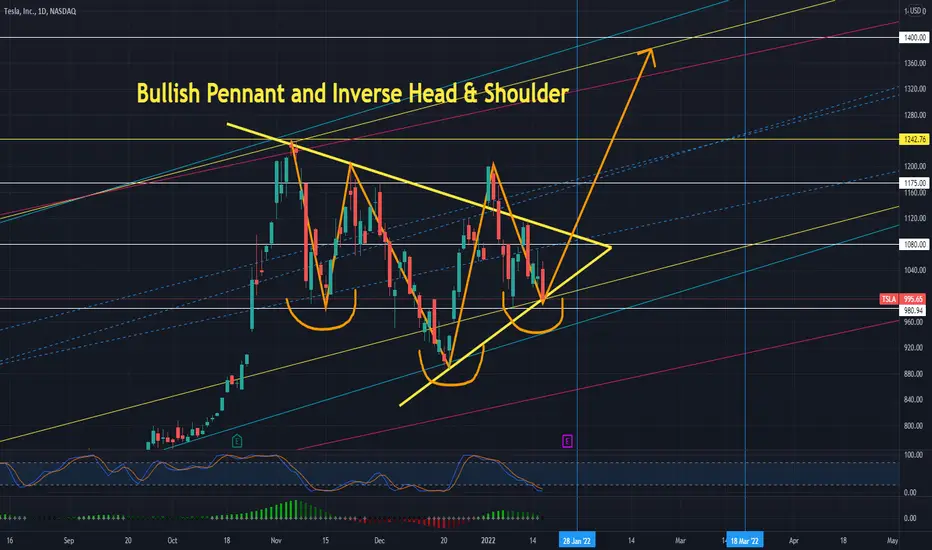Click the Mar label on time axis
Image resolution: width=932 pixels, height=550 pixels.
[x=681, y=540]
